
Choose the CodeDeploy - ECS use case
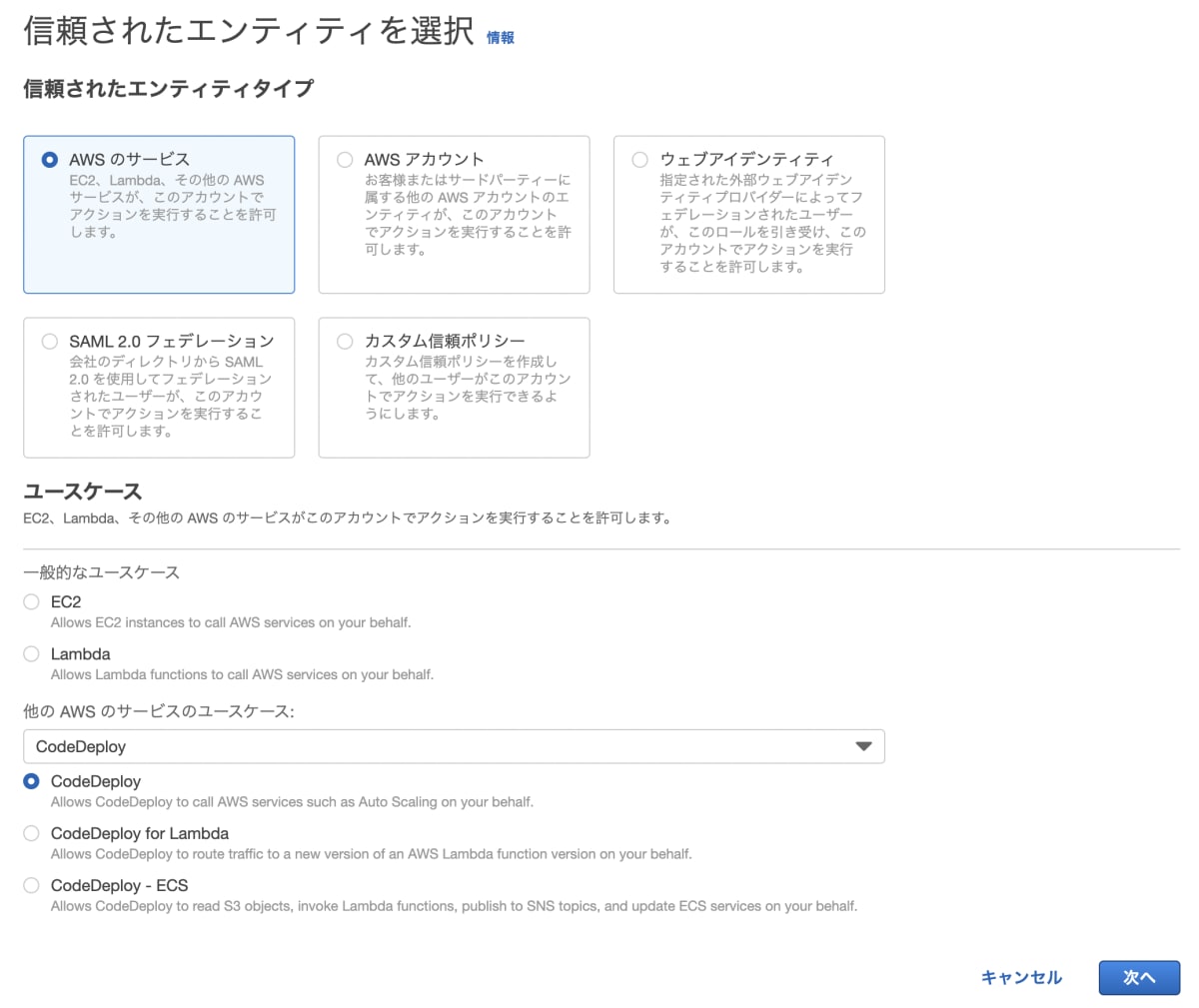click(31, 885)
